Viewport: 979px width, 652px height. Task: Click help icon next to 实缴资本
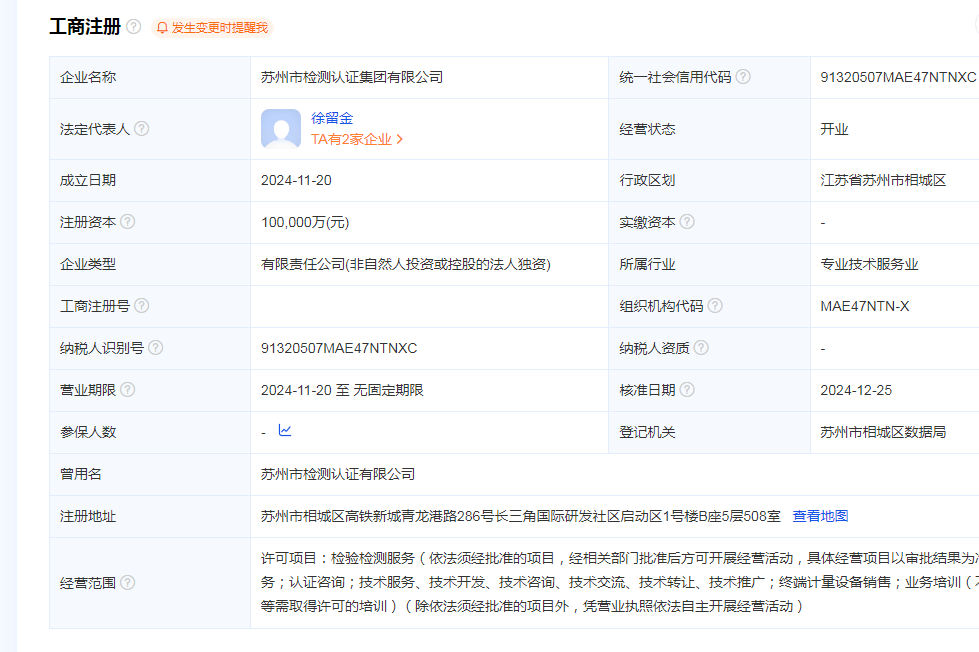pyautogui.click(x=687, y=222)
